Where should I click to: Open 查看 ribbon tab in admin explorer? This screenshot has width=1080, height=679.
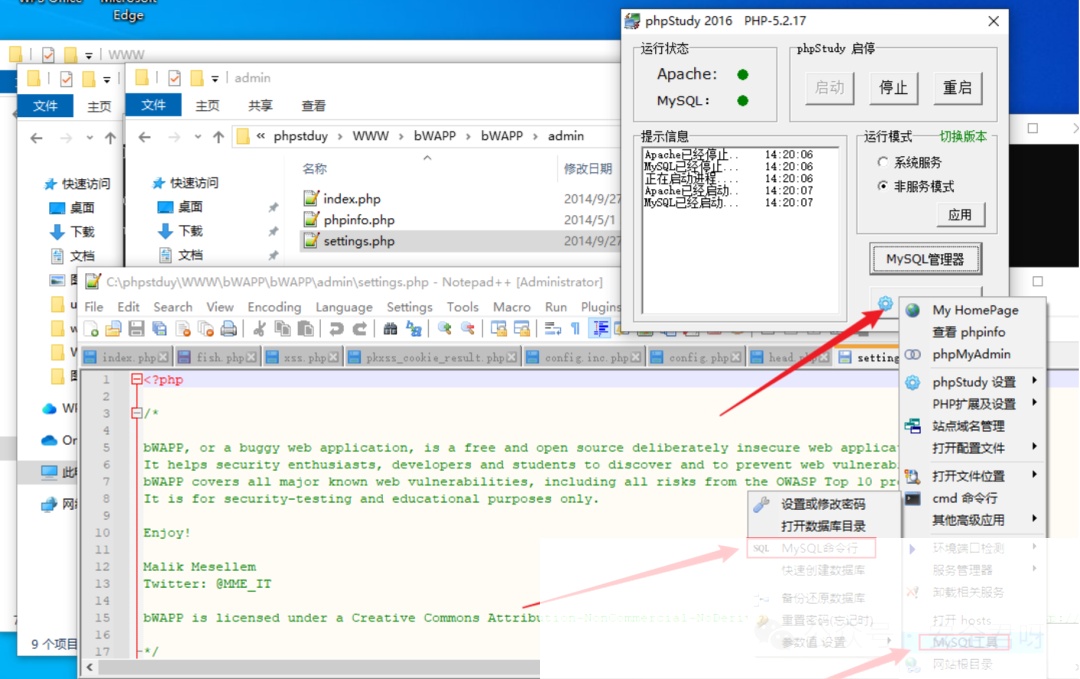pyautogui.click(x=313, y=105)
